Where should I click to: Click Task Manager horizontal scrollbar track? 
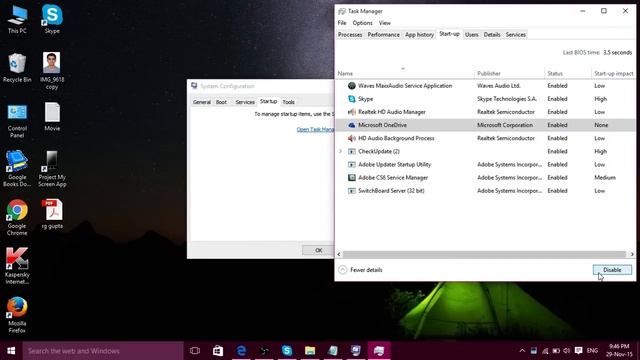[484, 254]
